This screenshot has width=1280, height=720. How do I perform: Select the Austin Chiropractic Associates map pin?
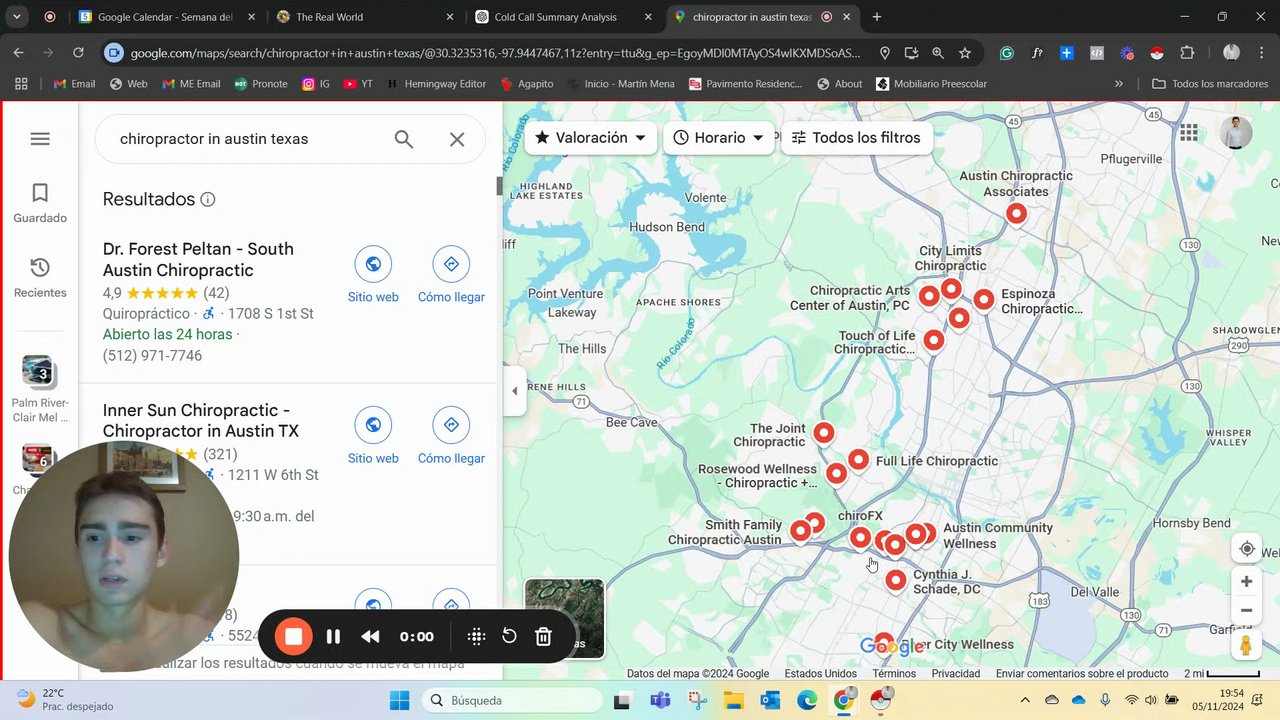[1016, 214]
